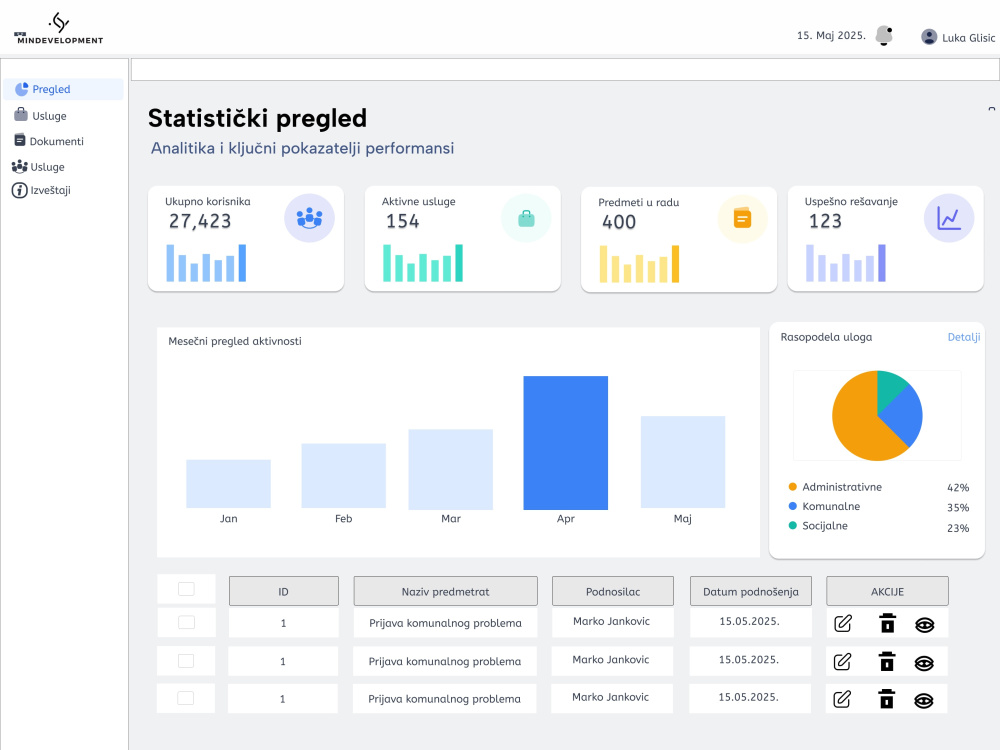Click the Datum podnošenja column header
The width and height of the screenshot is (1000, 750).
coord(751,591)
